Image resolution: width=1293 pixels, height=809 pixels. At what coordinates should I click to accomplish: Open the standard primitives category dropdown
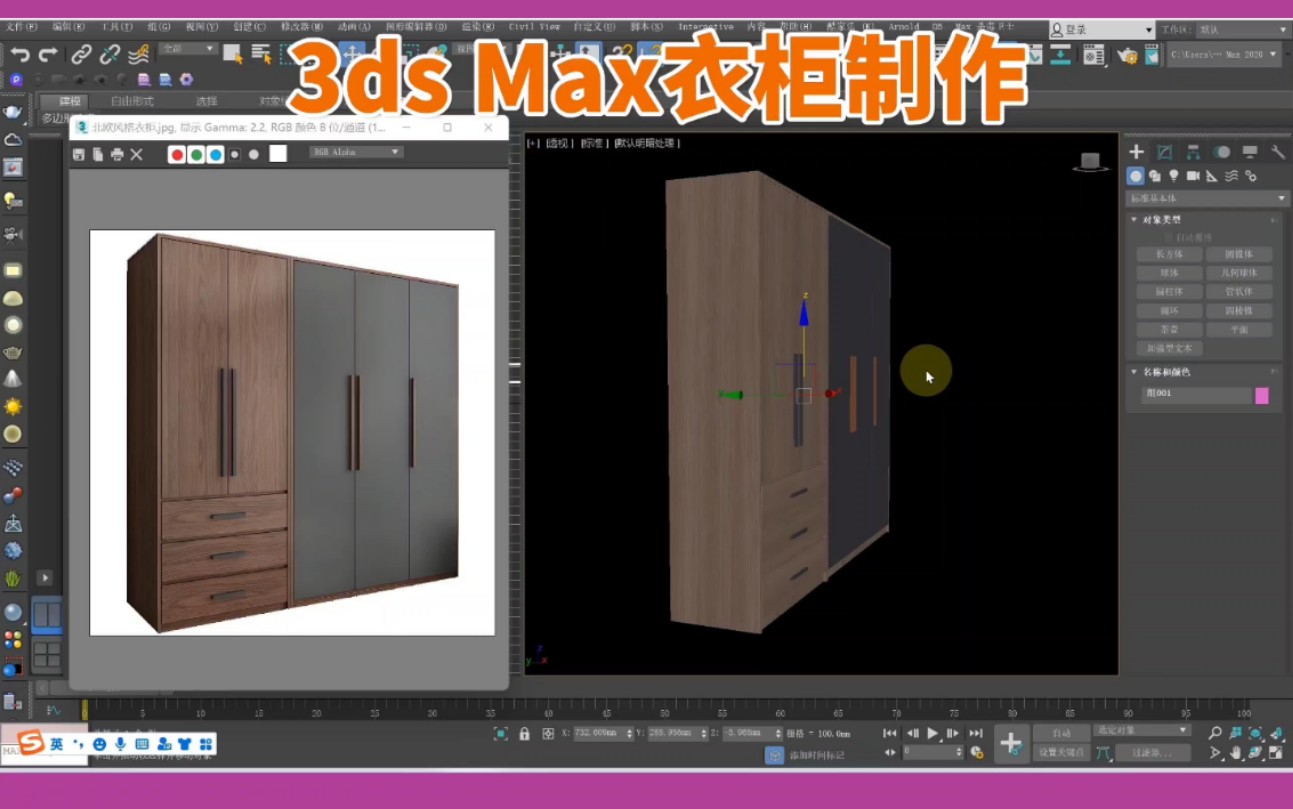point(1208,199)
